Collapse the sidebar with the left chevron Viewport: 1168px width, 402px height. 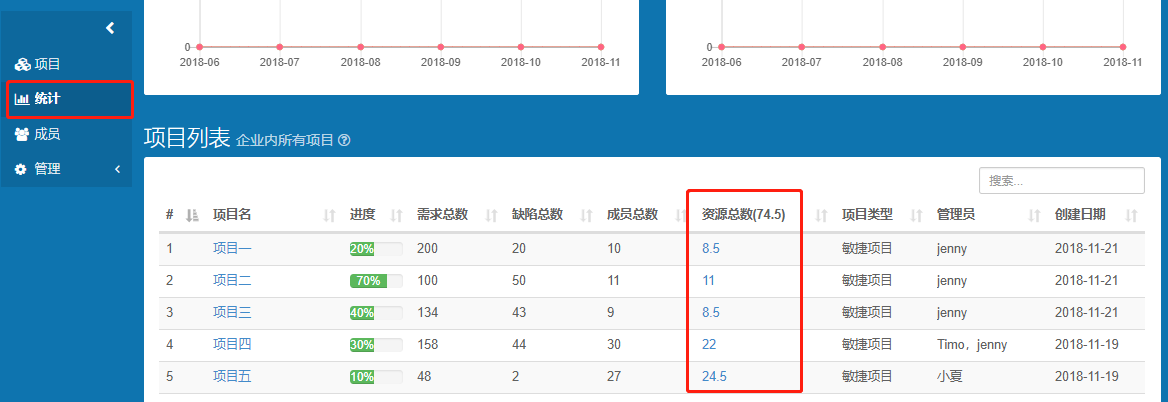tap(110, 28)
